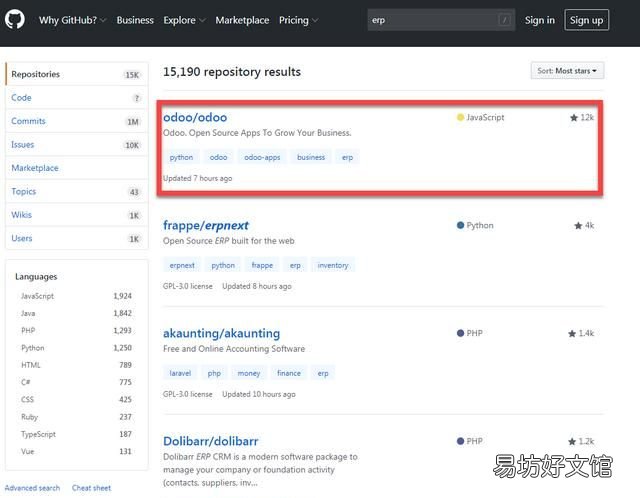Image resolution: width=640 pixels, height=498 pixels.
Task: Open Marketplace in the top navigation
Action: (x=242, y=20)
